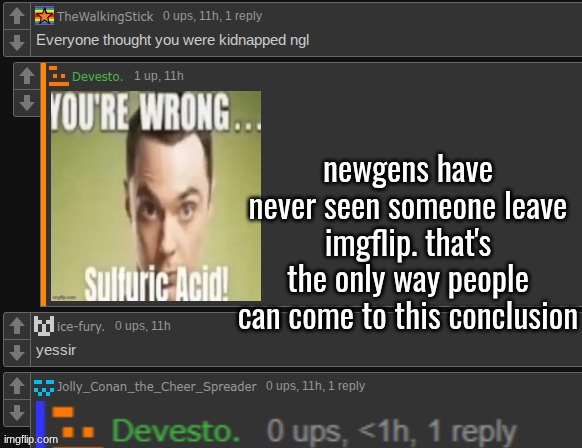The height and width of the screenshot is (448, 582).
Task: Open the green Devesto. username link
Action: (x=97, y=76)
